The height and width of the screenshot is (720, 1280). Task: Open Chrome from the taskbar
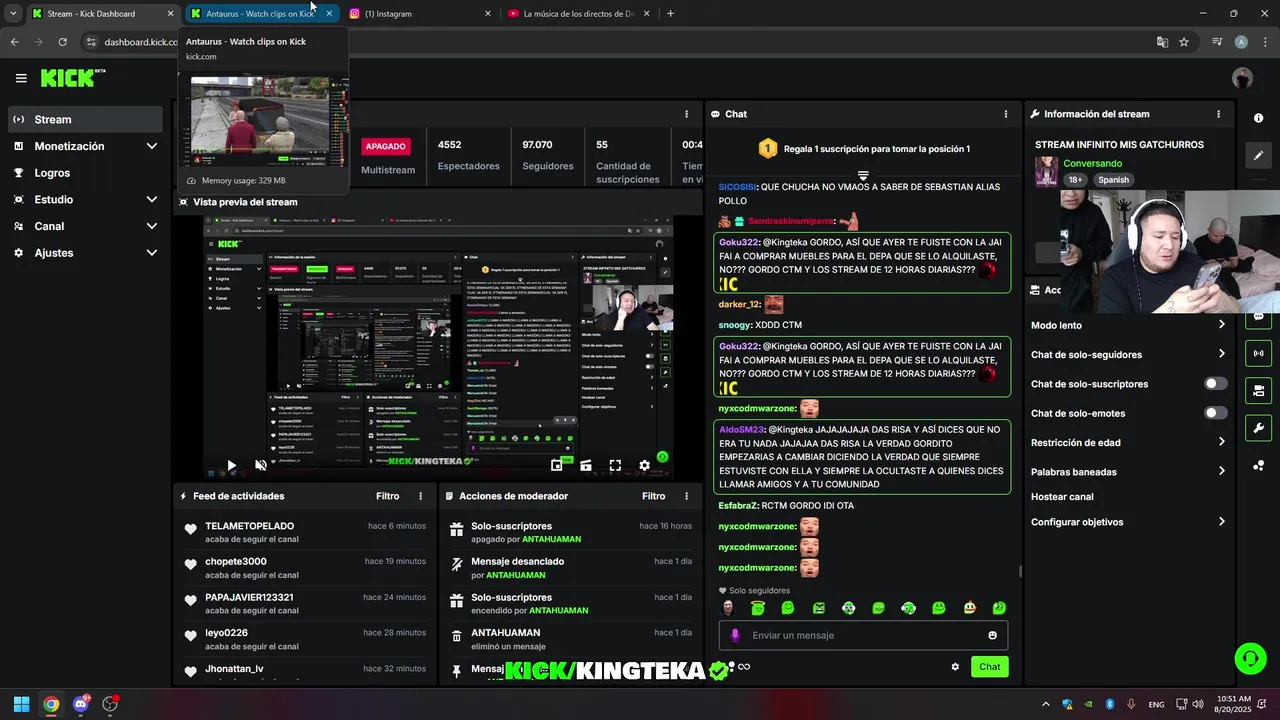pyautogui.click(x=51, y=704)
